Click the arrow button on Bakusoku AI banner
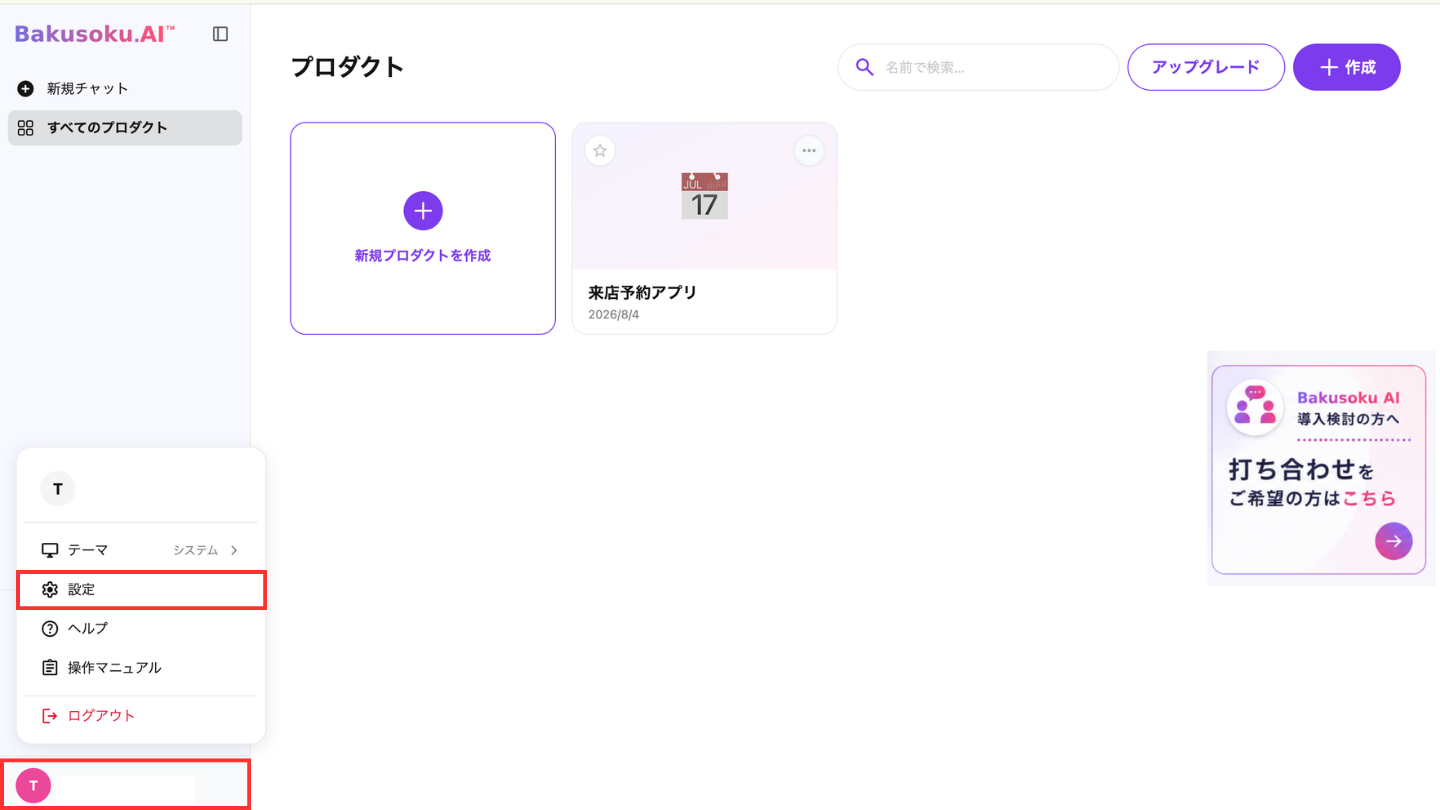The width and height of the screenshot is (1440, 810). (x=1394, y=541)
